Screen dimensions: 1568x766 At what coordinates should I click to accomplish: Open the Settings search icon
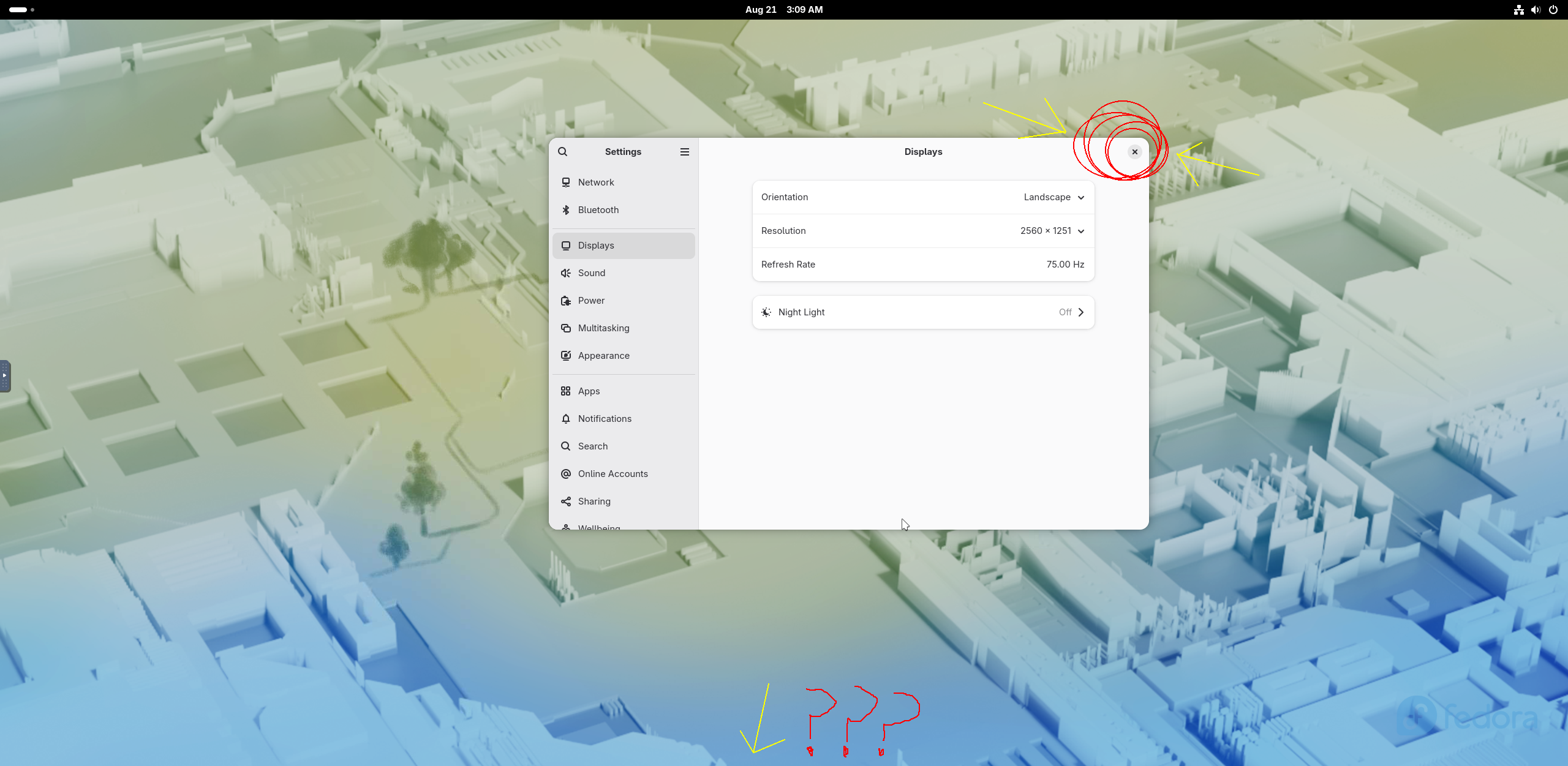pyautogui.click(x=562, y=152)
